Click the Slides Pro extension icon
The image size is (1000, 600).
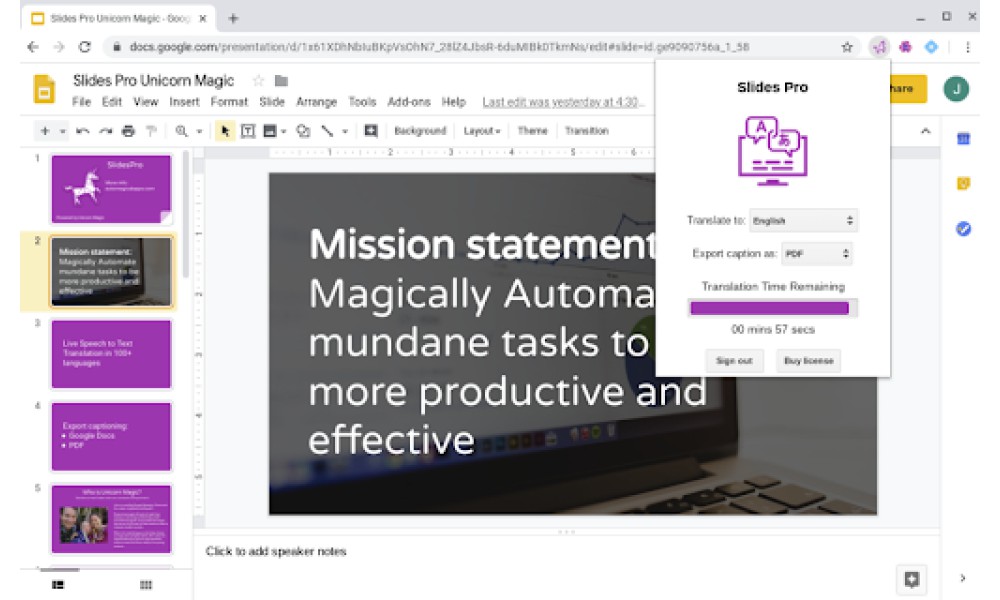pyautogui.click(x=879, y=47)
